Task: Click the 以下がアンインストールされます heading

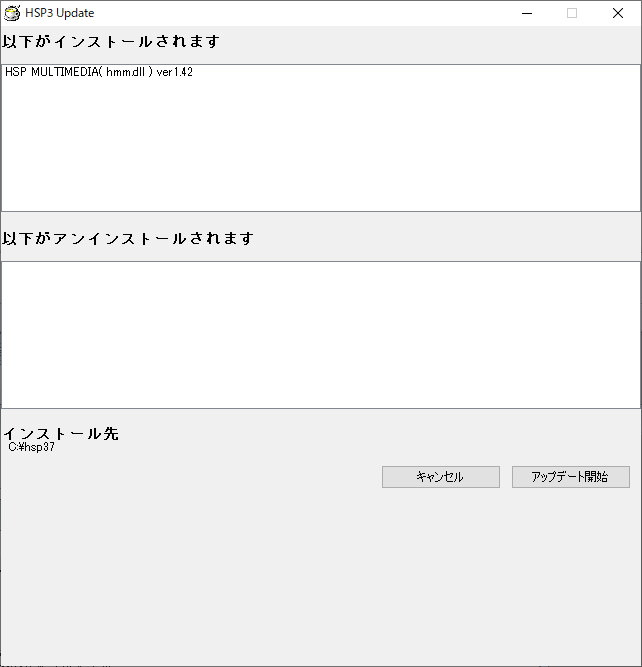Action: 128,238
